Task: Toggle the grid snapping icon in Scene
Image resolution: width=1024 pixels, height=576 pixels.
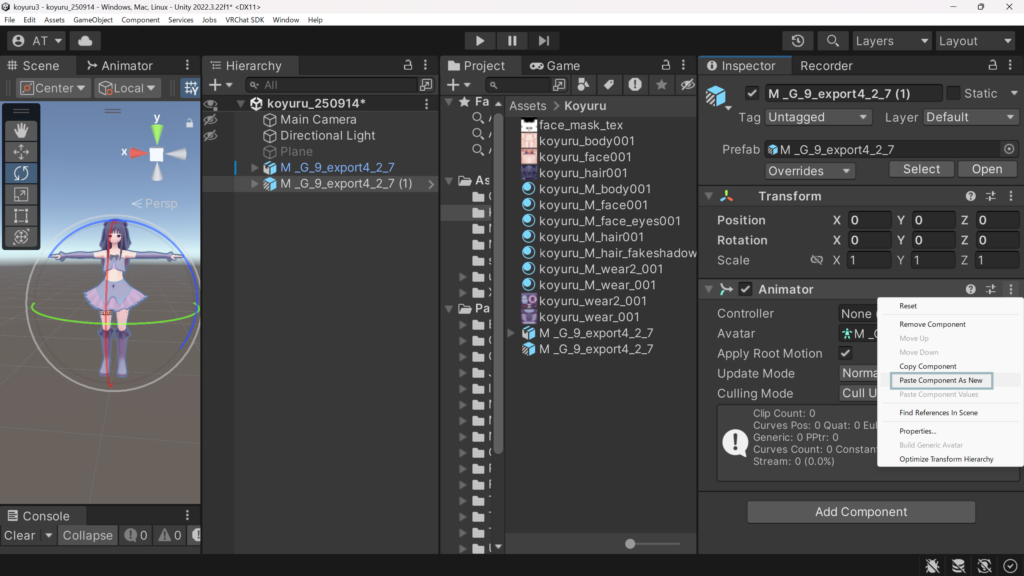Action: tap(191, 88)
